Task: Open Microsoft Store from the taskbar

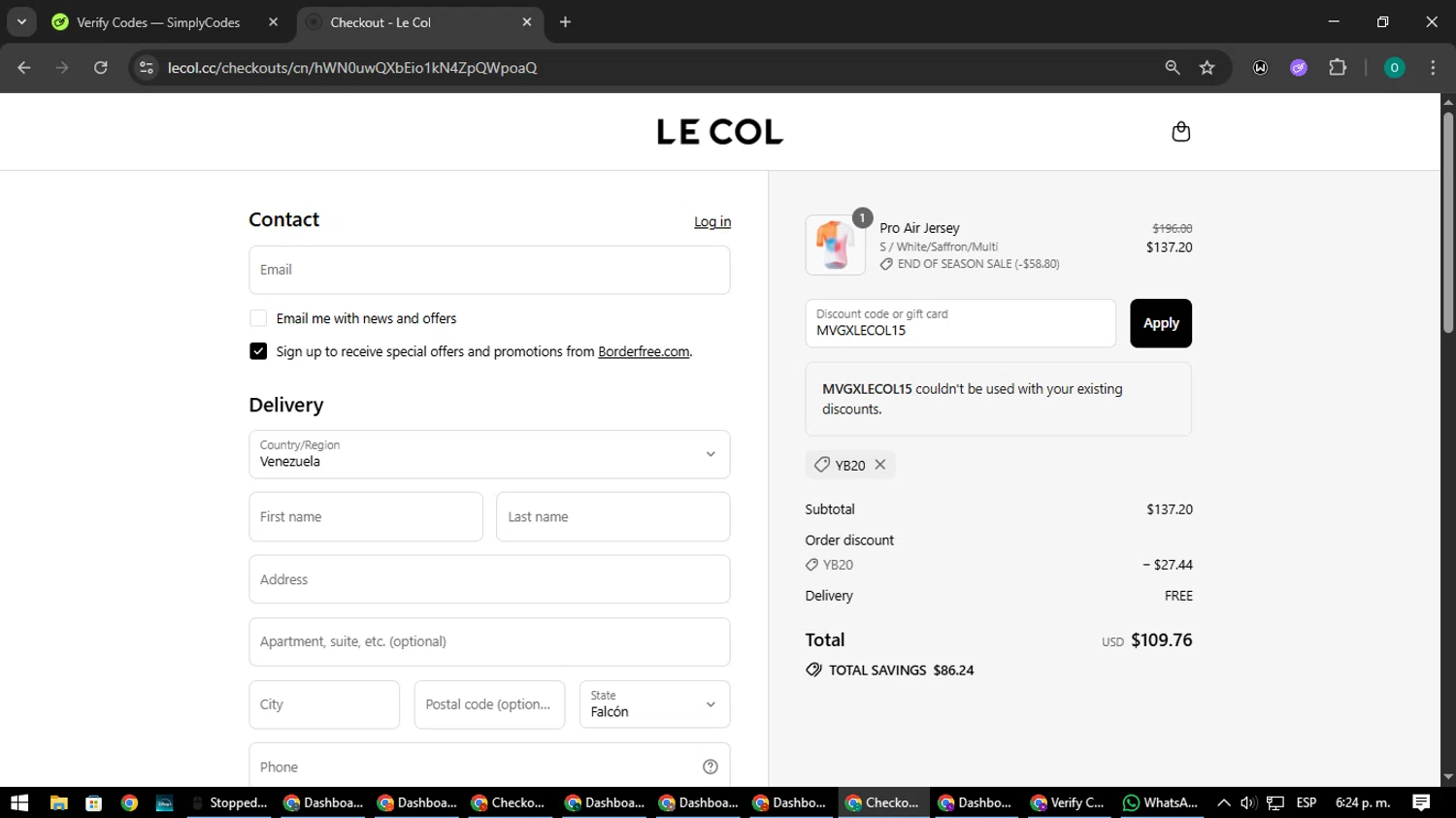Action: pos(94,802)
